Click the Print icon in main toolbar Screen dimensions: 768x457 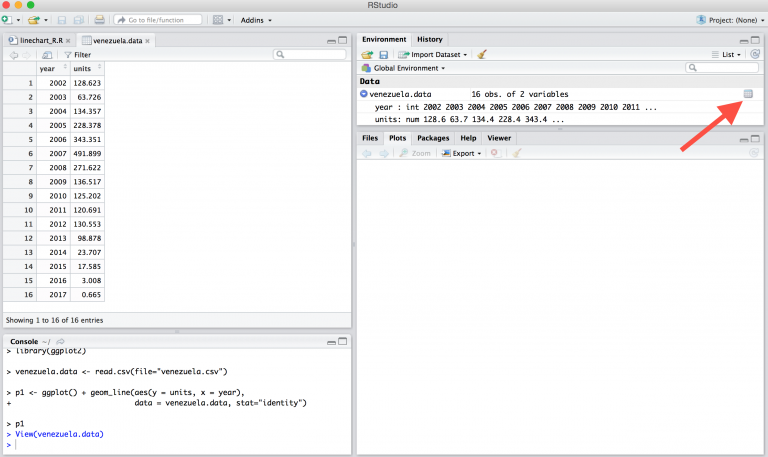click(x=99, y=20)
